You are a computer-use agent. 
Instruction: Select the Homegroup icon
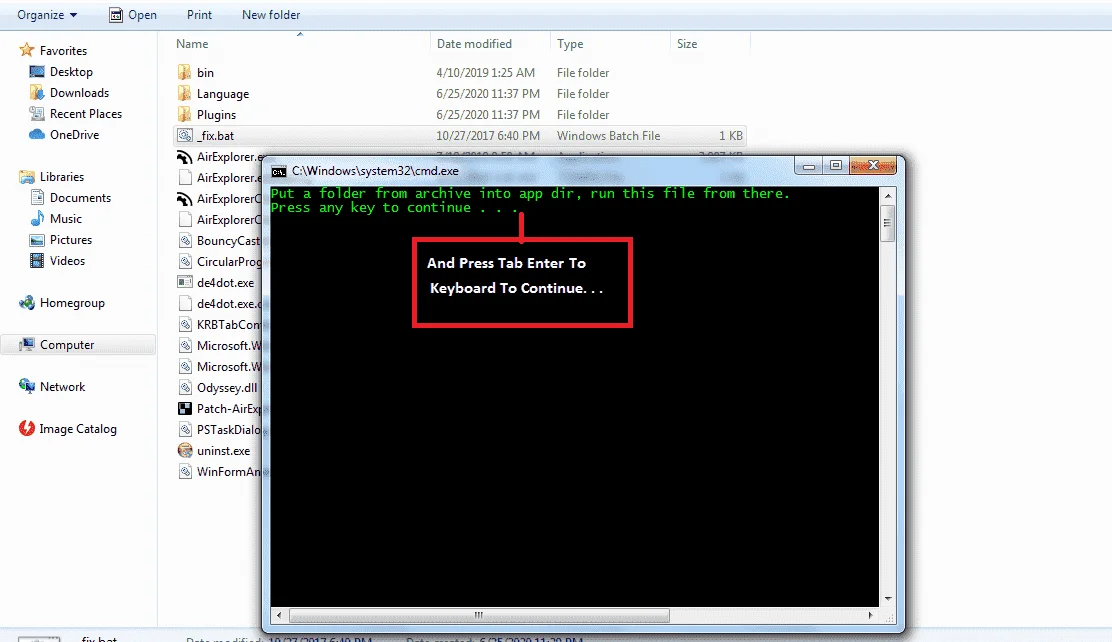[27, 303]
